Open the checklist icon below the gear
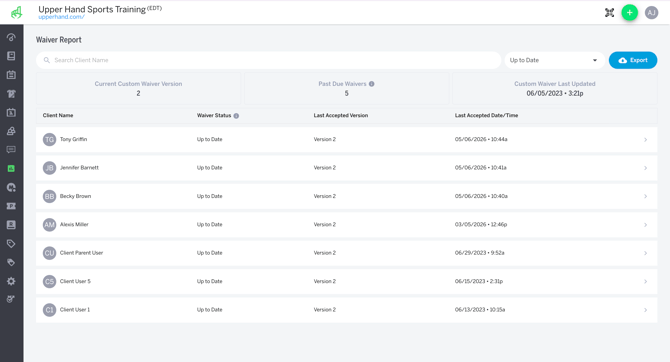 12,299
